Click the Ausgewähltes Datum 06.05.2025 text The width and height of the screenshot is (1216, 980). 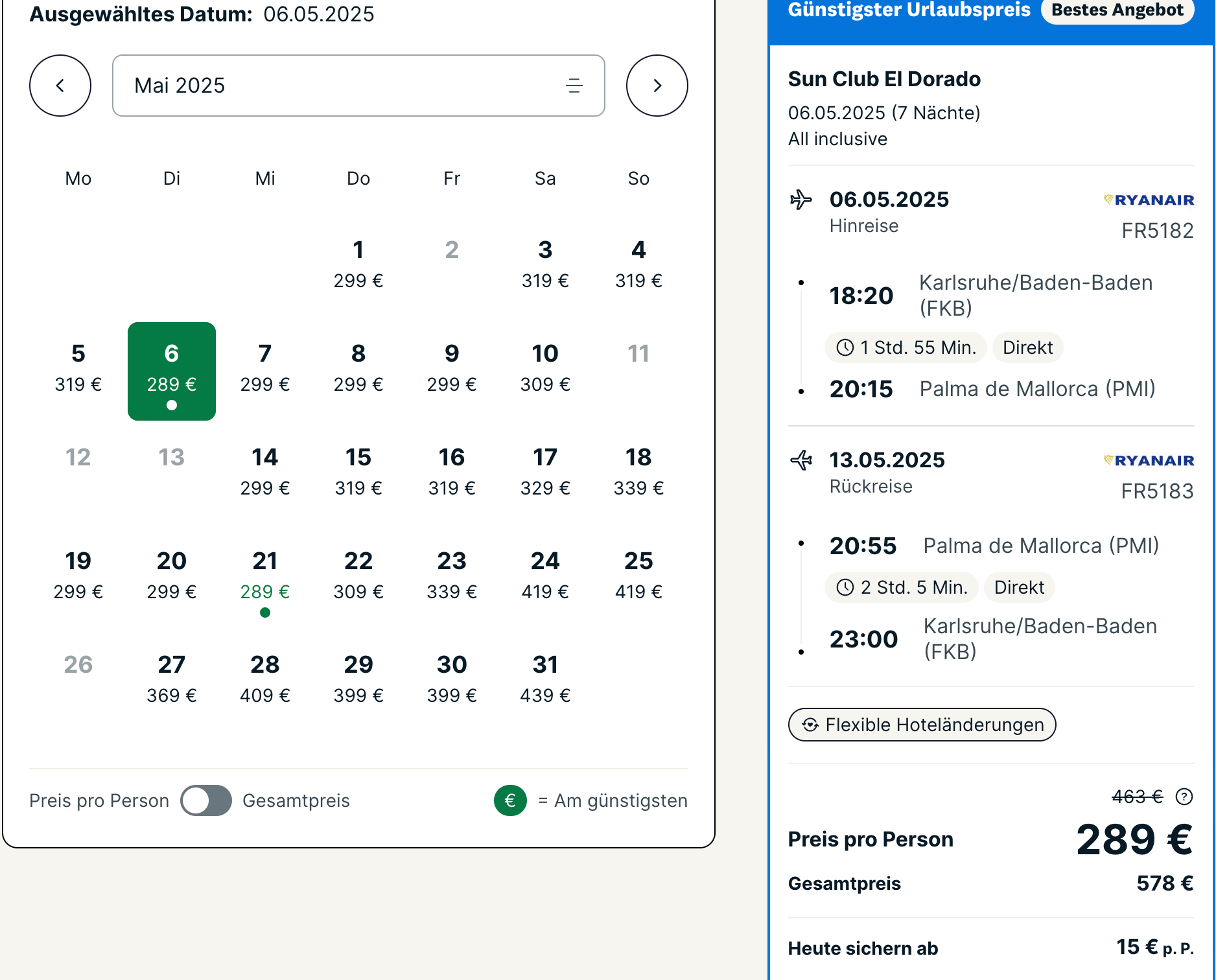click(x=202, y=14)
